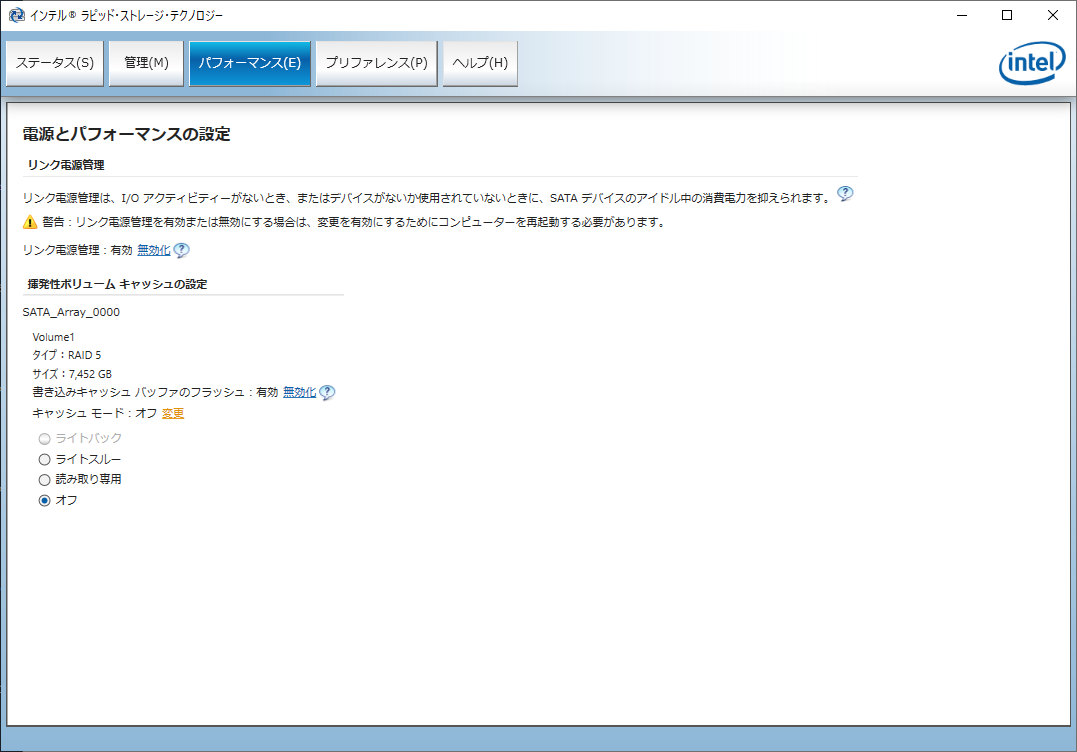
Task: Select the パフォーマンス(E) tab
Action: (250, 63)
